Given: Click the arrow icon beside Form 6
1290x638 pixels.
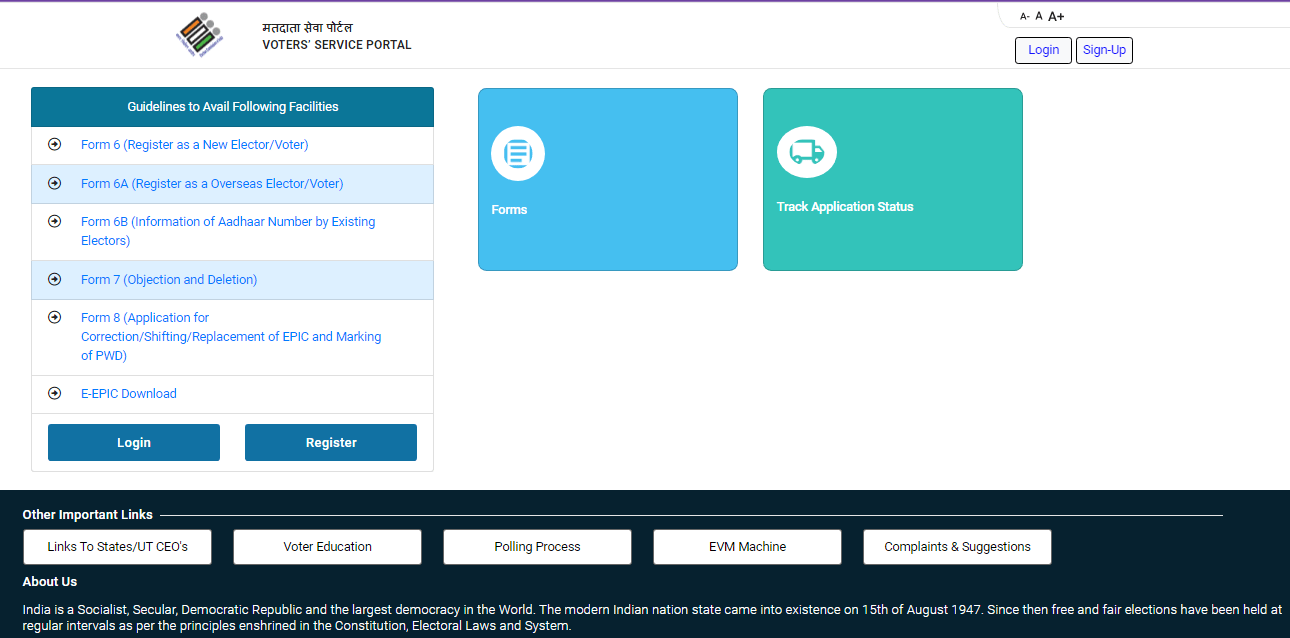Looking at the screenshot, I should pos(54,144).
